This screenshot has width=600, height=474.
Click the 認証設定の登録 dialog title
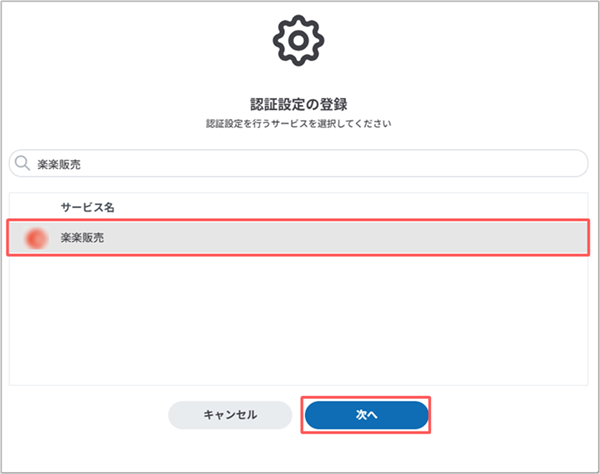299,104
